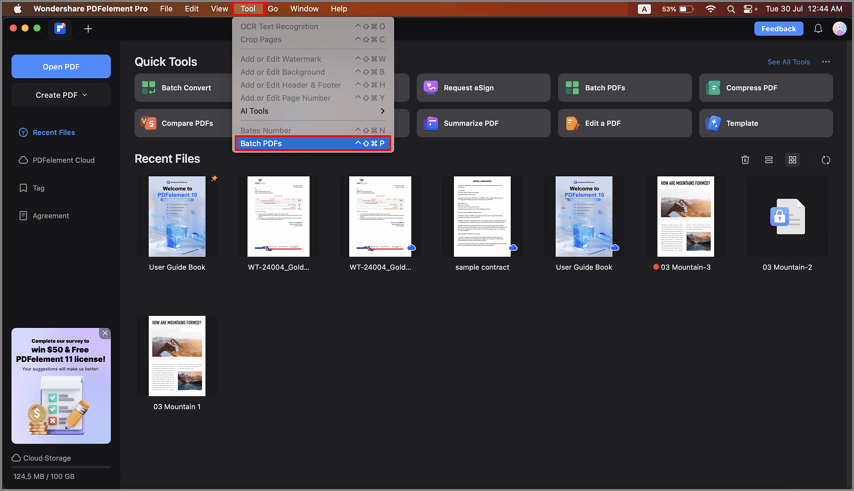Open the View menu
854x491 pixels.
pos(219,9)
